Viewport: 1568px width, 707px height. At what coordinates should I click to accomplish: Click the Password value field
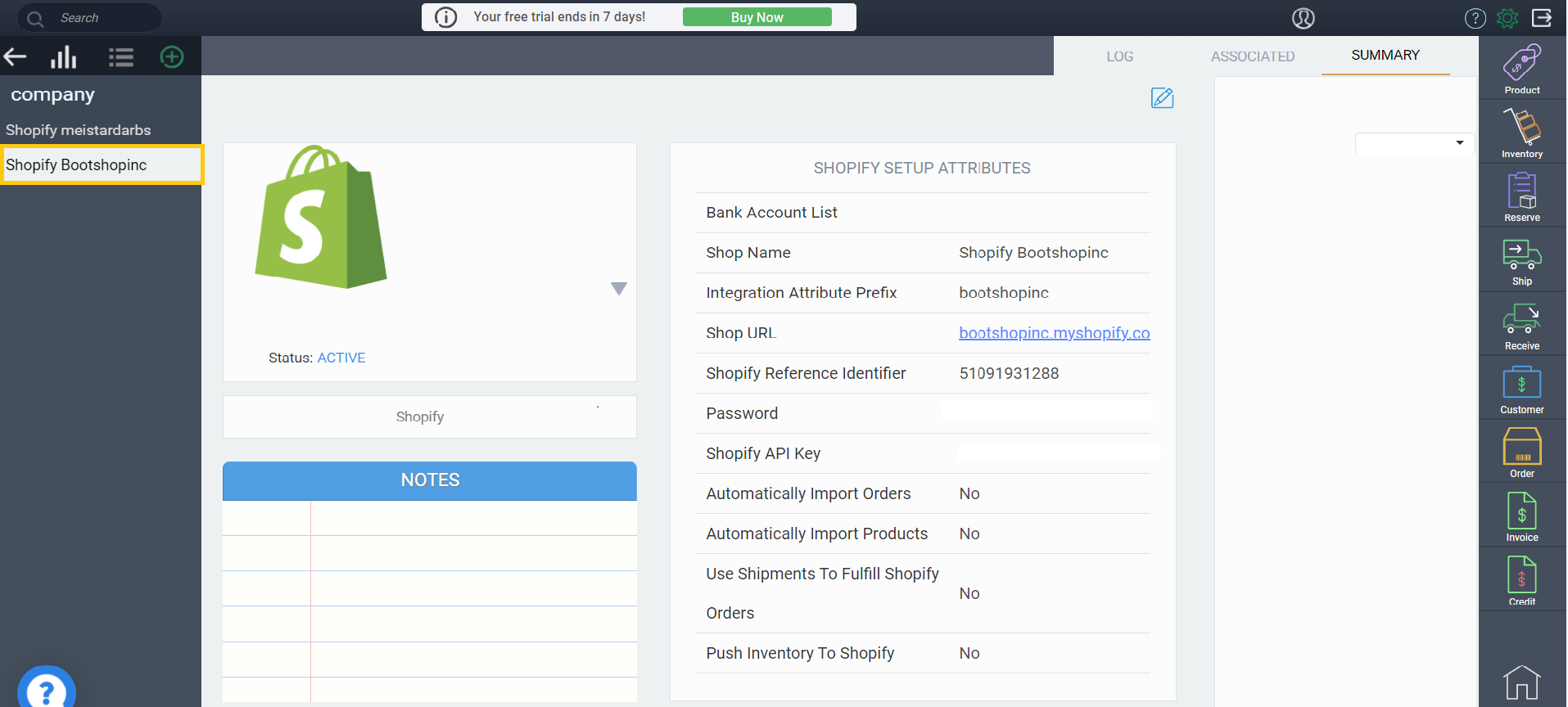pyautogui.click(x=1047, y=412)
